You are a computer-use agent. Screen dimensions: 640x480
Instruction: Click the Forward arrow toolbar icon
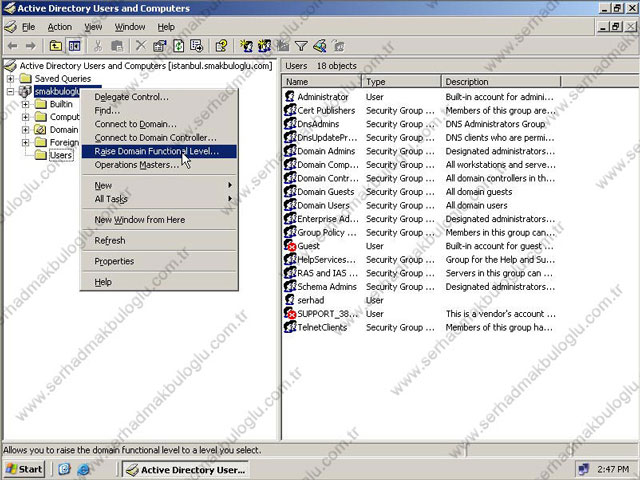tap(31, 46)
